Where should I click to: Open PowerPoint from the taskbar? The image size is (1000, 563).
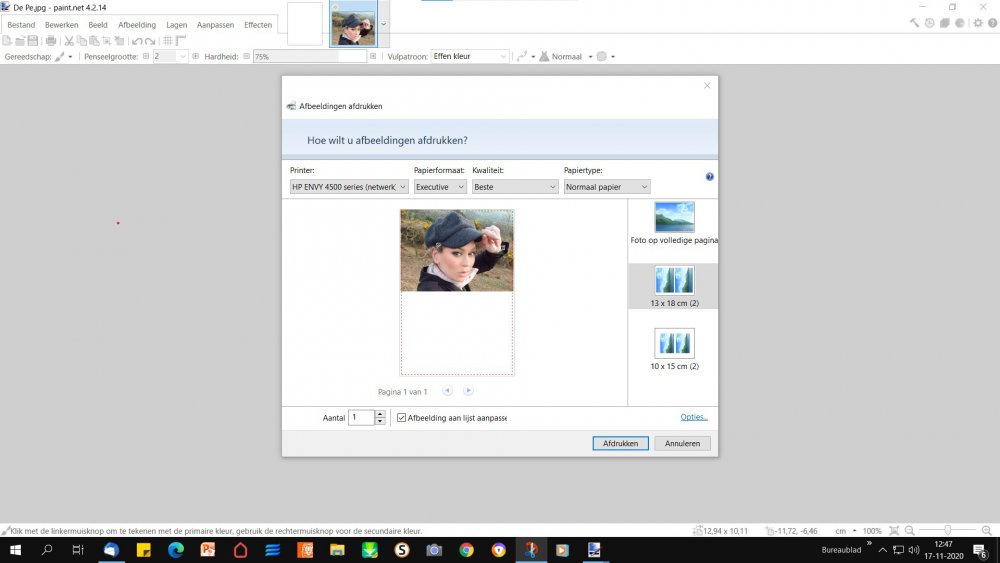[208, 550]
